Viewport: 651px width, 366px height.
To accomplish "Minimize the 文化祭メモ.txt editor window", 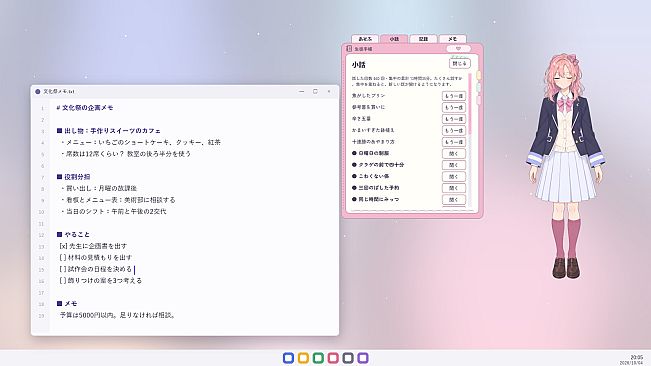I will click(301, 91).
